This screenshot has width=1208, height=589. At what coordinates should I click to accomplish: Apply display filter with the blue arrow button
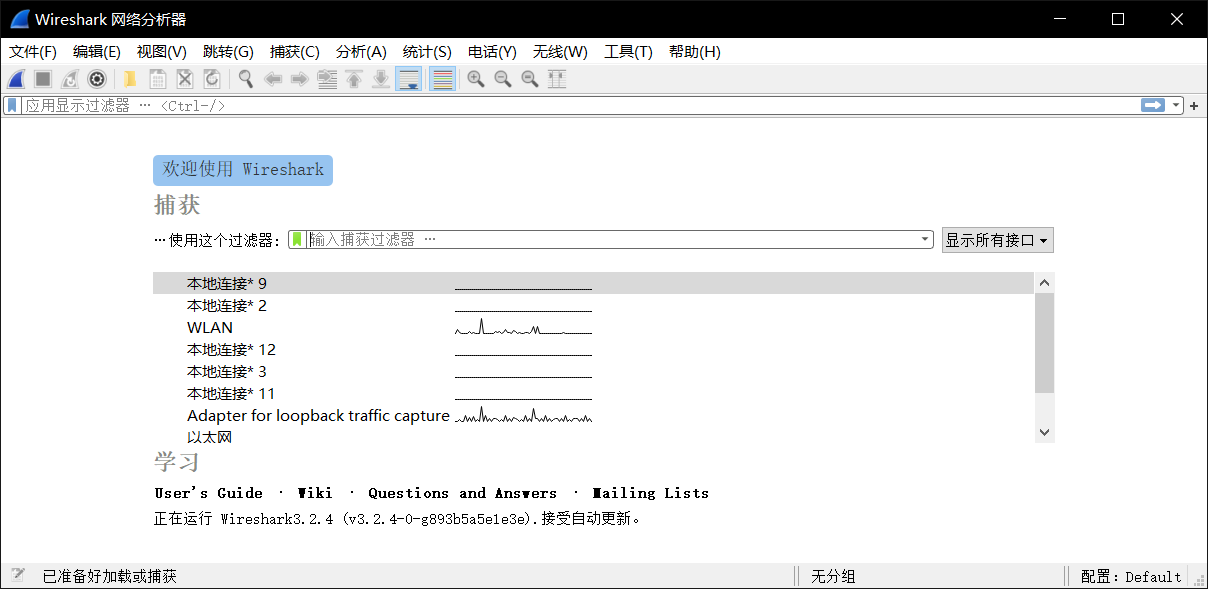point(1153,105)
